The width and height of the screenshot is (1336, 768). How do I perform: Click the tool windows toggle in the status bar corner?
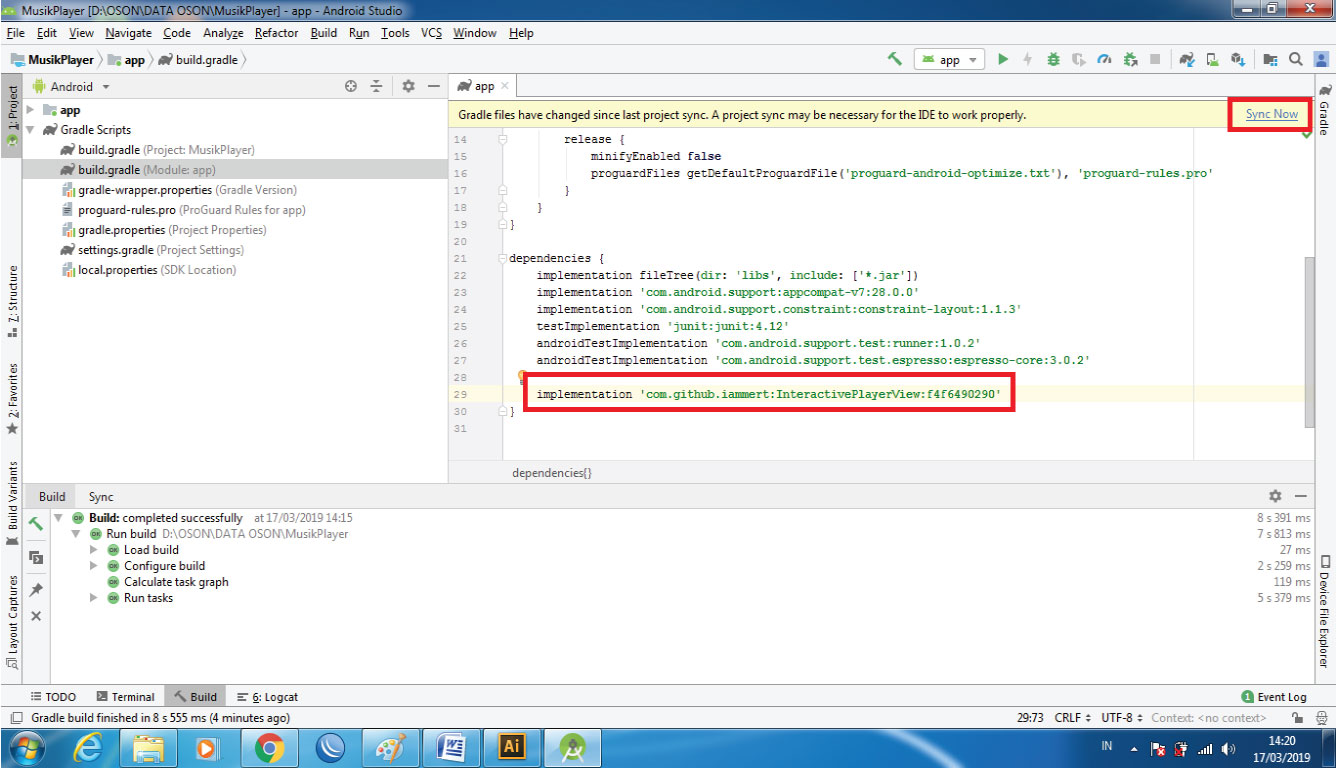(17, 718)
